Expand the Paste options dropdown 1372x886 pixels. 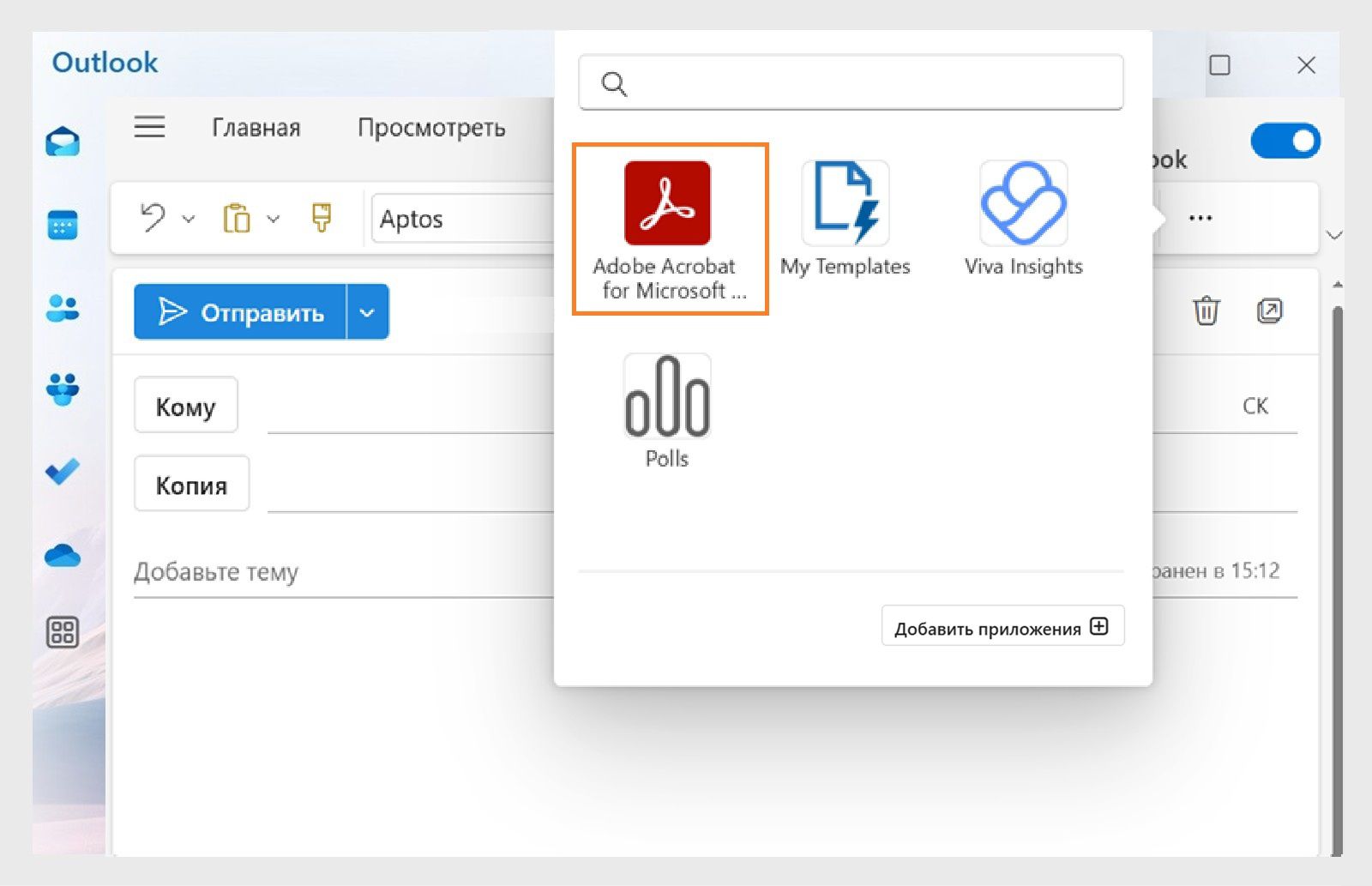[273, 219]
